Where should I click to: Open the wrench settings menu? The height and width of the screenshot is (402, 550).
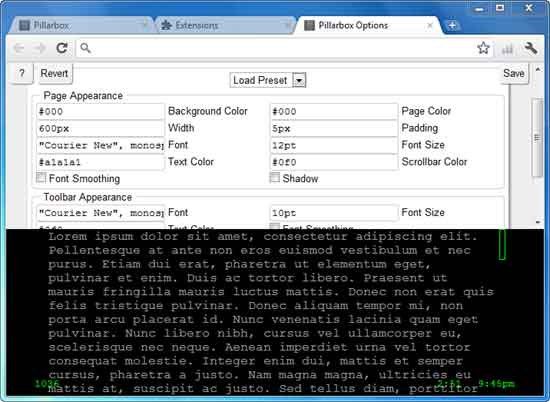tap(531, 48)
